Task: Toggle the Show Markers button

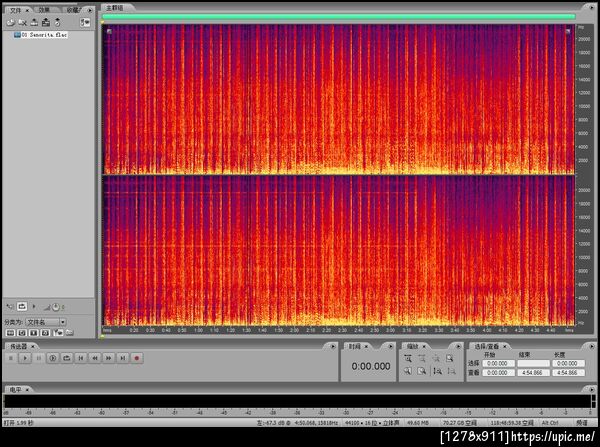Action: (58, 333)
